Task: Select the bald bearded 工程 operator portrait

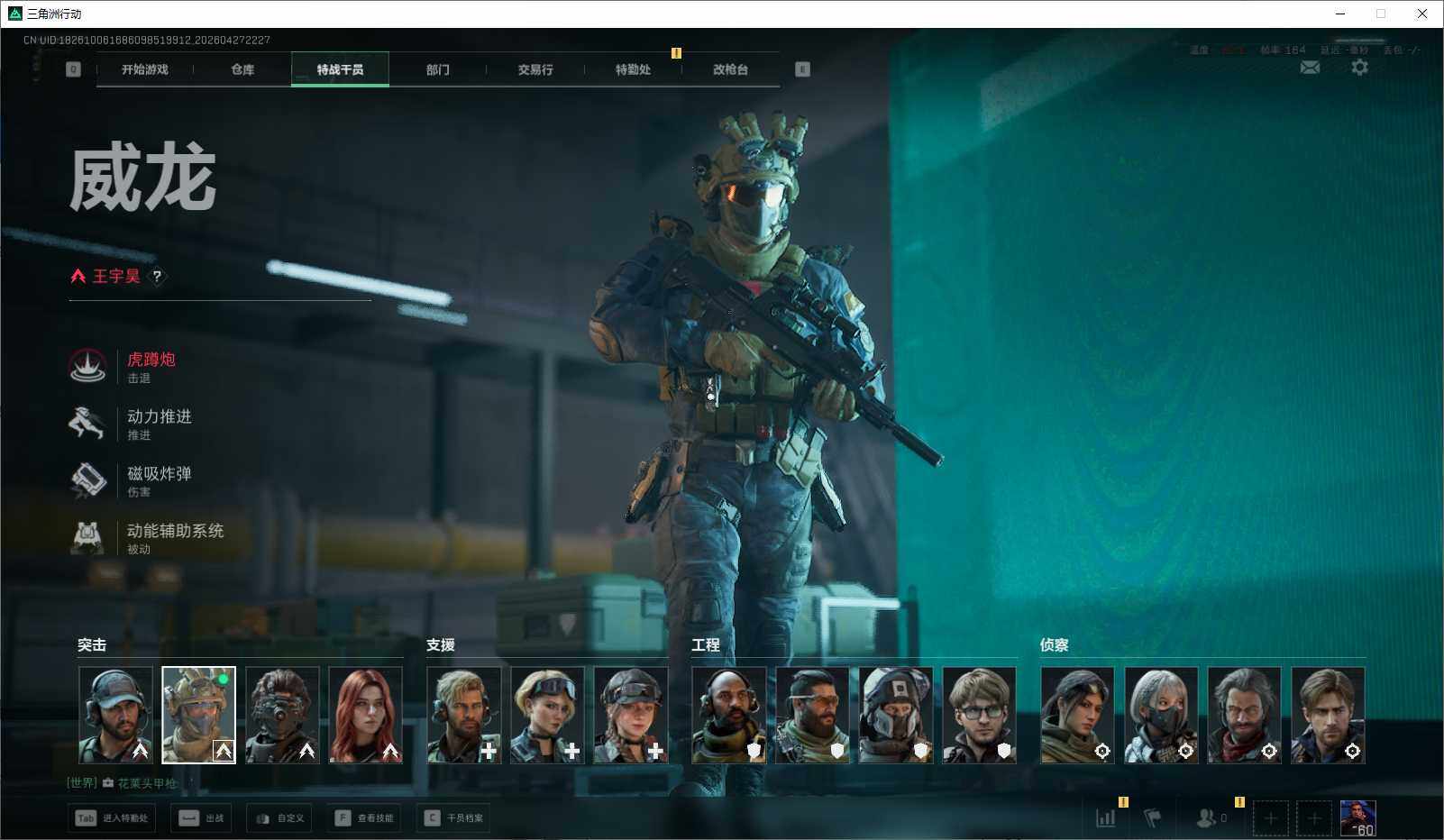Action: point(729,715)
